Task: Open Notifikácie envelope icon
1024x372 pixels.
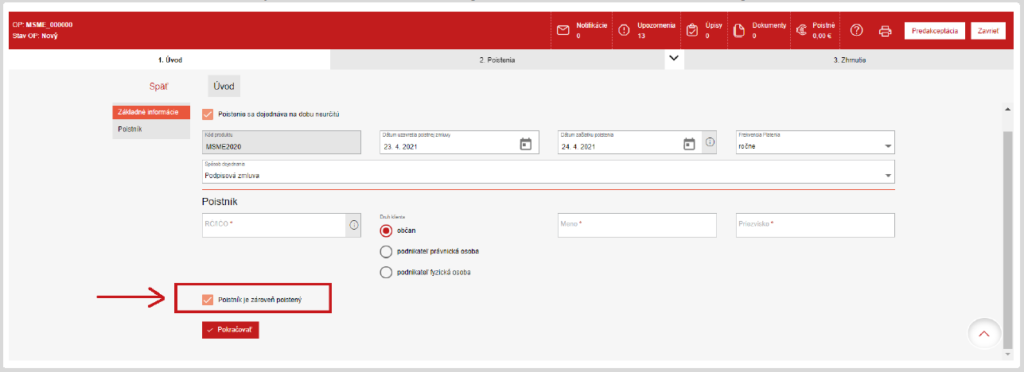Action: pos(563,30)
